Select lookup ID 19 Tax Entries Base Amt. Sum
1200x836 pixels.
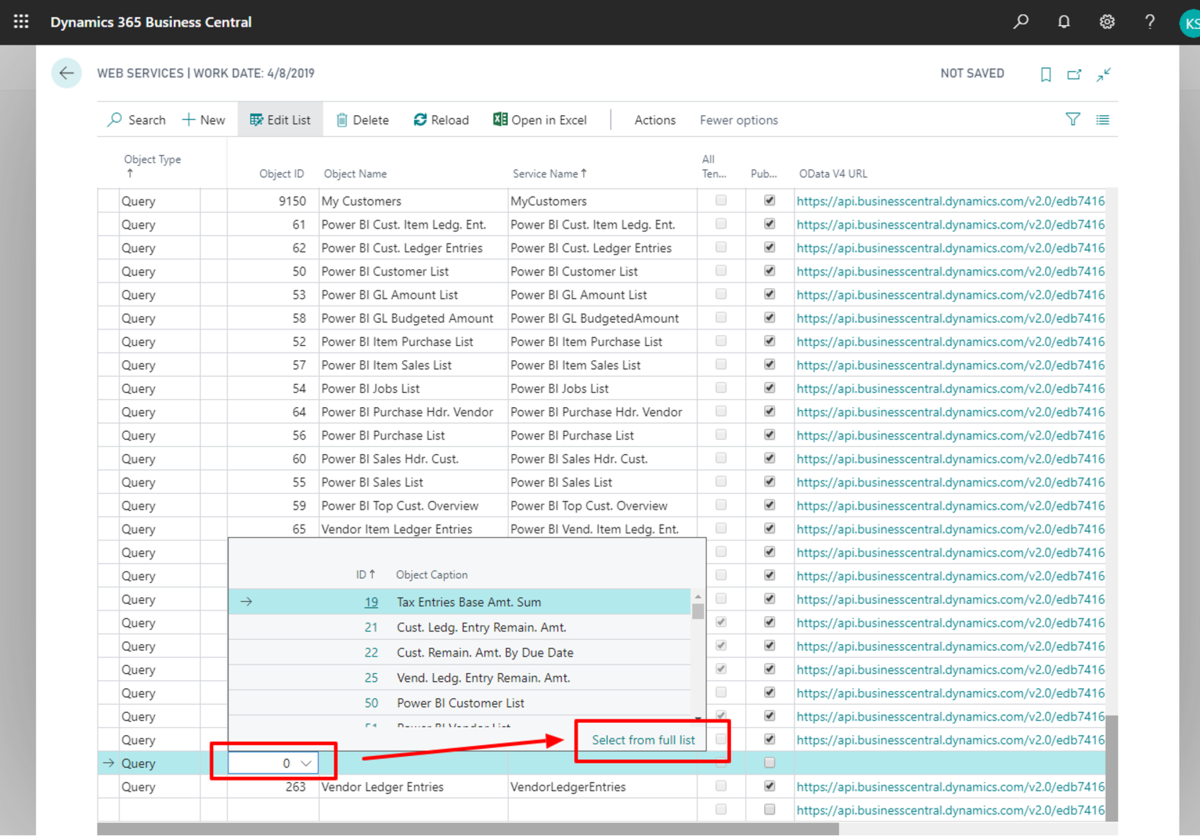click(460, 602)
